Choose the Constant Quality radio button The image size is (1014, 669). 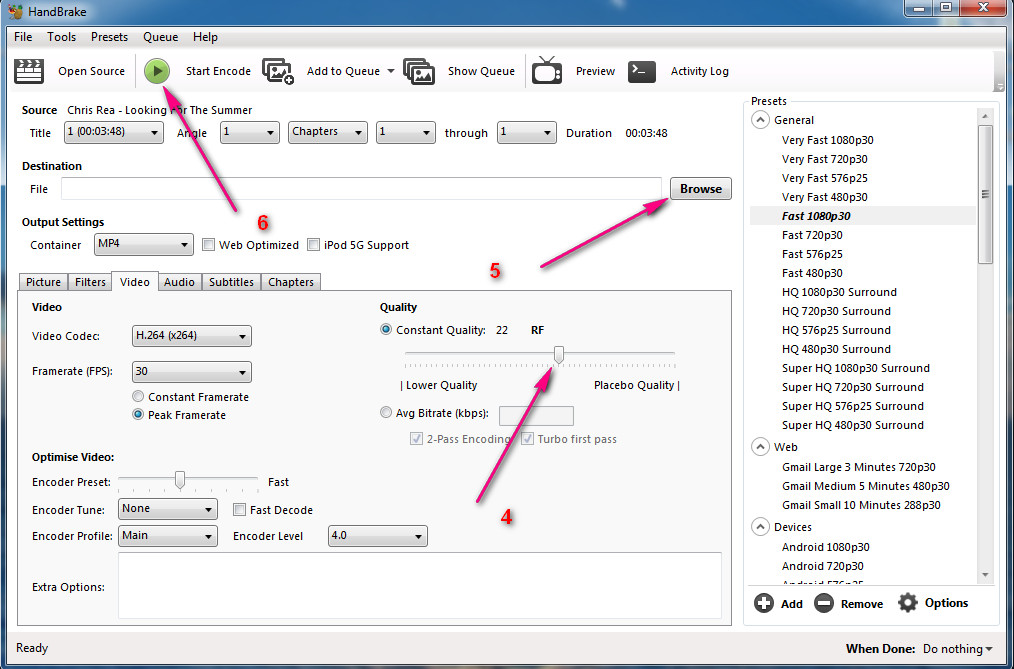386,330
